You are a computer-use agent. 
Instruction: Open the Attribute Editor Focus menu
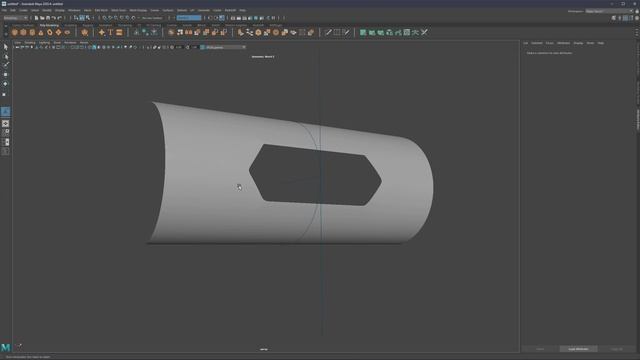(x=550, y=43)
